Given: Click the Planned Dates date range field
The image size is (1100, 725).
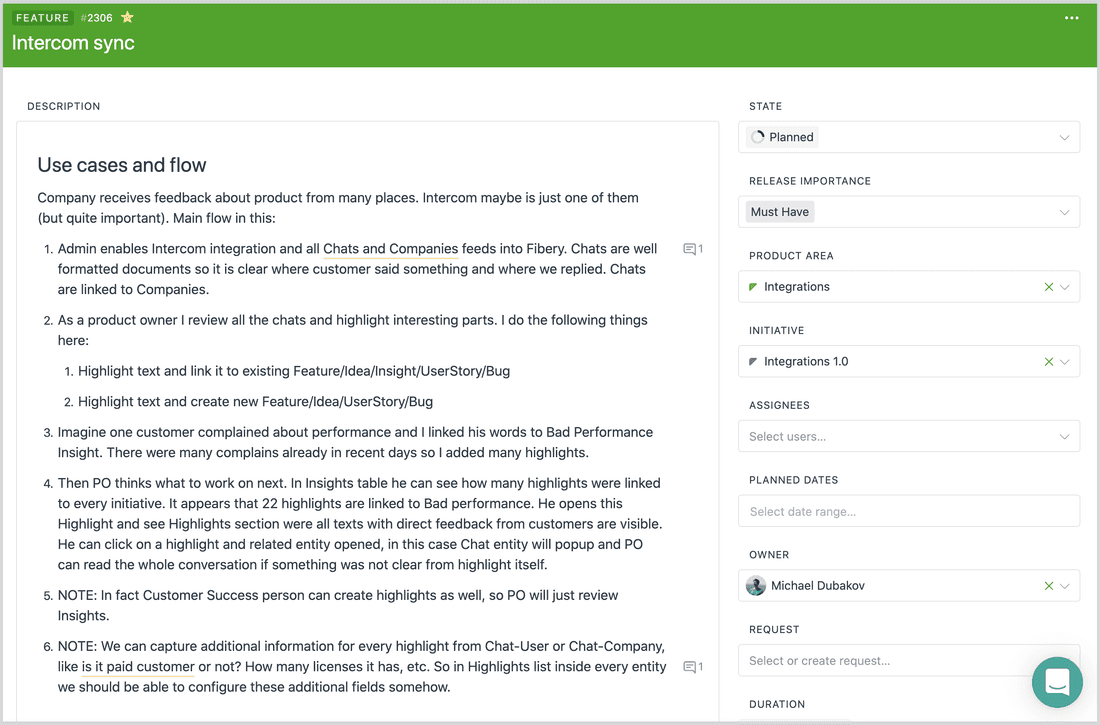Looking at the screenshot, I should pyautogui.click(x=908, y=510).
